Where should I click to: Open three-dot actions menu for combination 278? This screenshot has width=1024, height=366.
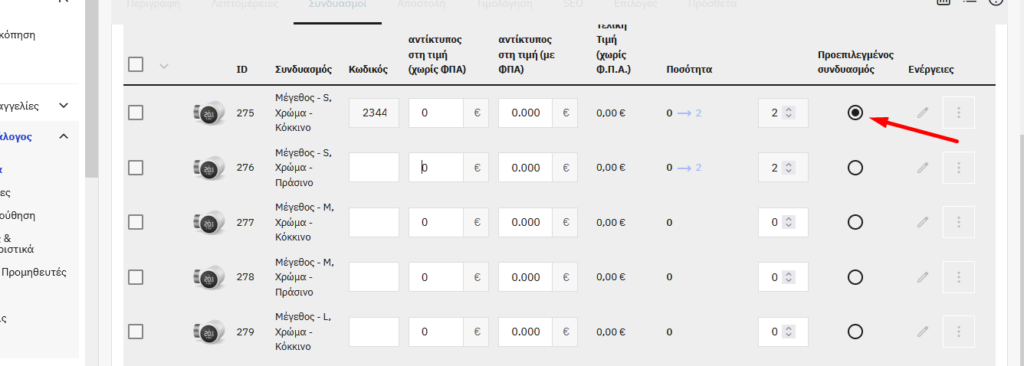coord(959,277)
